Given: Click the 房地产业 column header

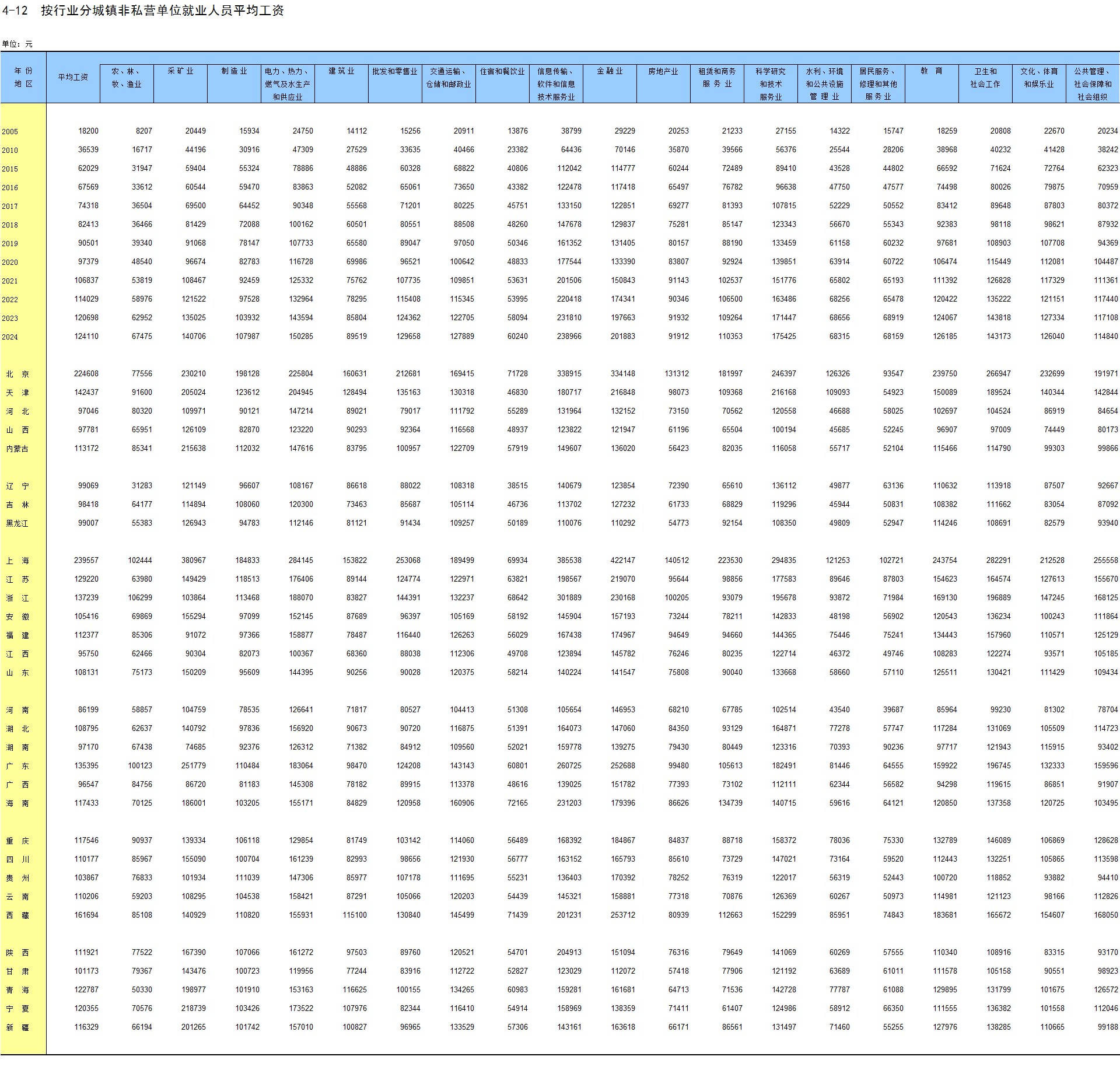Looking at the screenshot, I should [663, 71].
